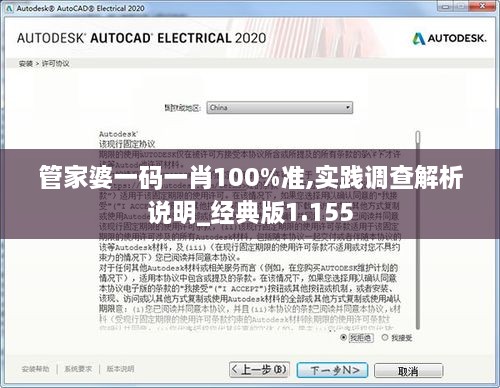The width and height of the screenshot is (500, 388).
Task: Open the 安装帮助 installation help link
Action: click(x=35, y=369)
